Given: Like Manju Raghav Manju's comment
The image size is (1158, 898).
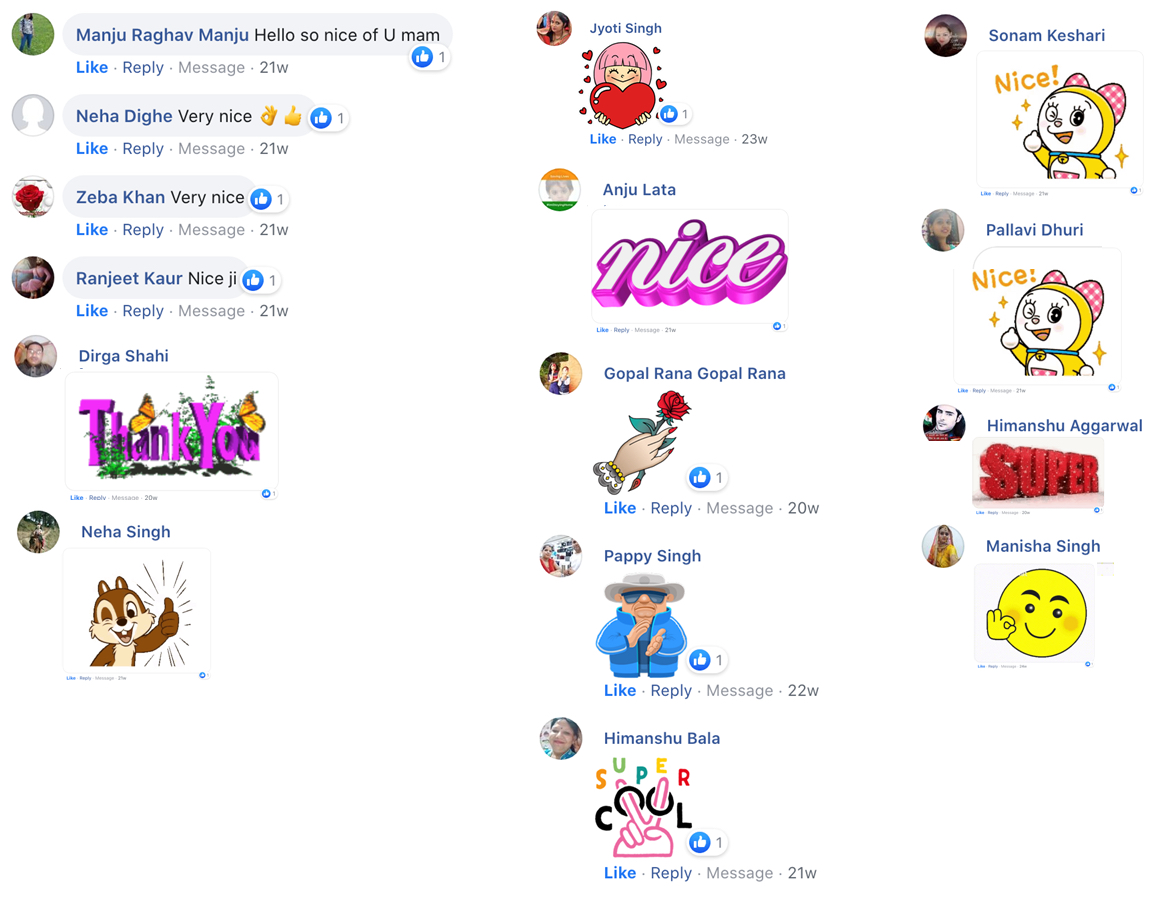Looking at the screenshot, I should coord(92,67).
